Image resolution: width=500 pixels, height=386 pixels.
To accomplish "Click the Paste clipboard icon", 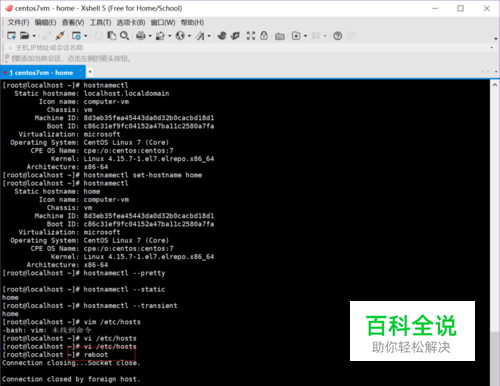I will click(111, 36).
